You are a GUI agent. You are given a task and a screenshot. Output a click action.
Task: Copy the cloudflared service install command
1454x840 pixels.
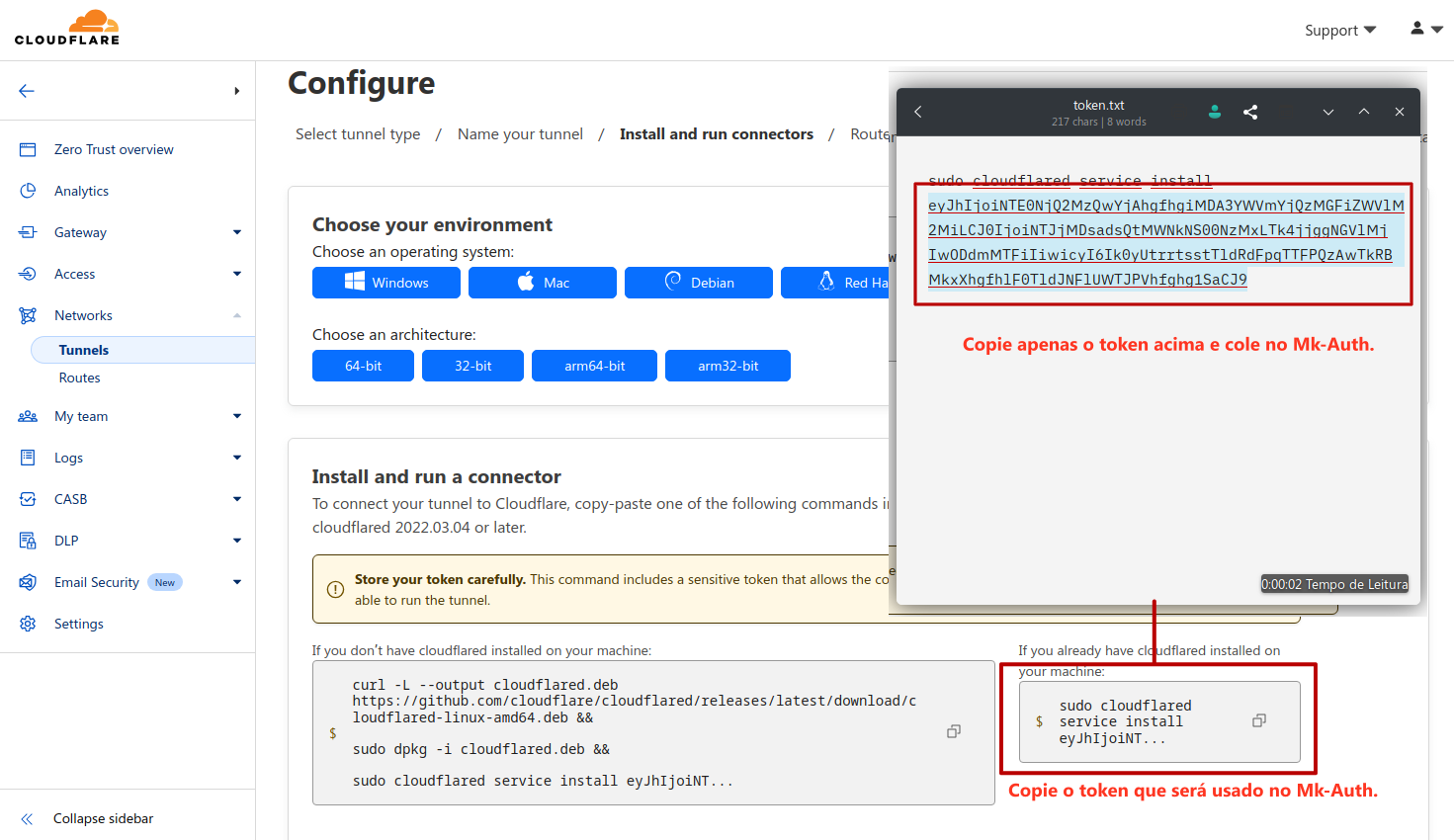[1258, 721]
